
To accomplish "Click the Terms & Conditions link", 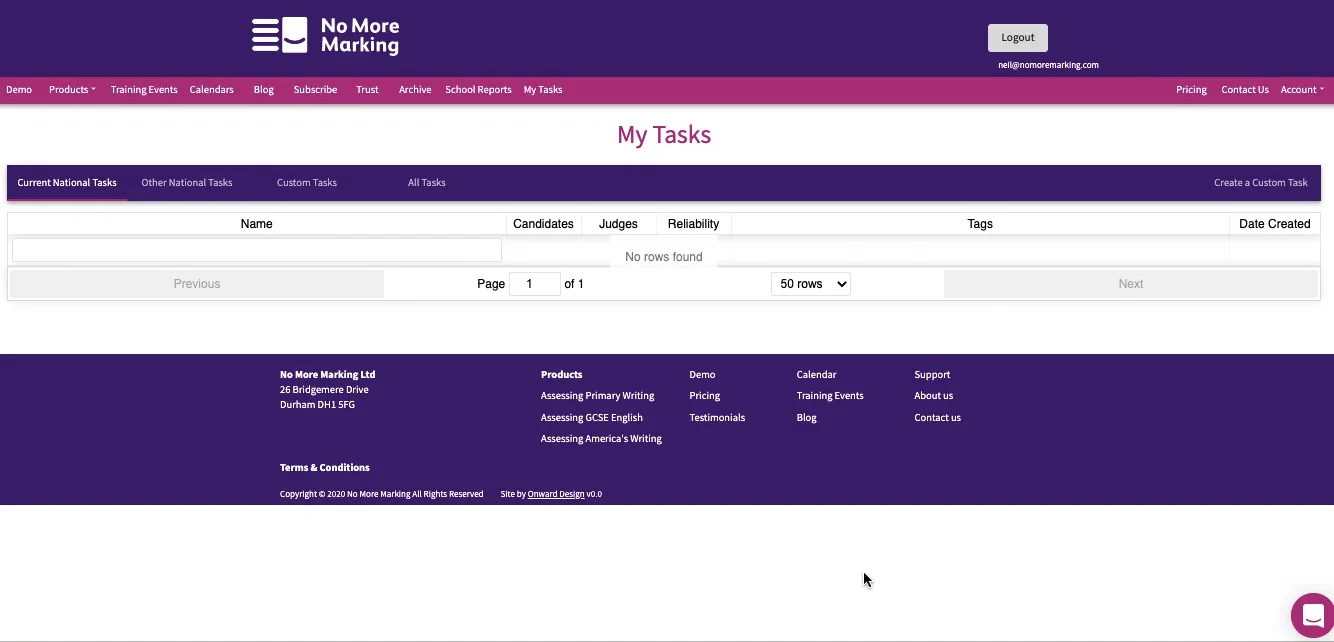I will (325, 468).
